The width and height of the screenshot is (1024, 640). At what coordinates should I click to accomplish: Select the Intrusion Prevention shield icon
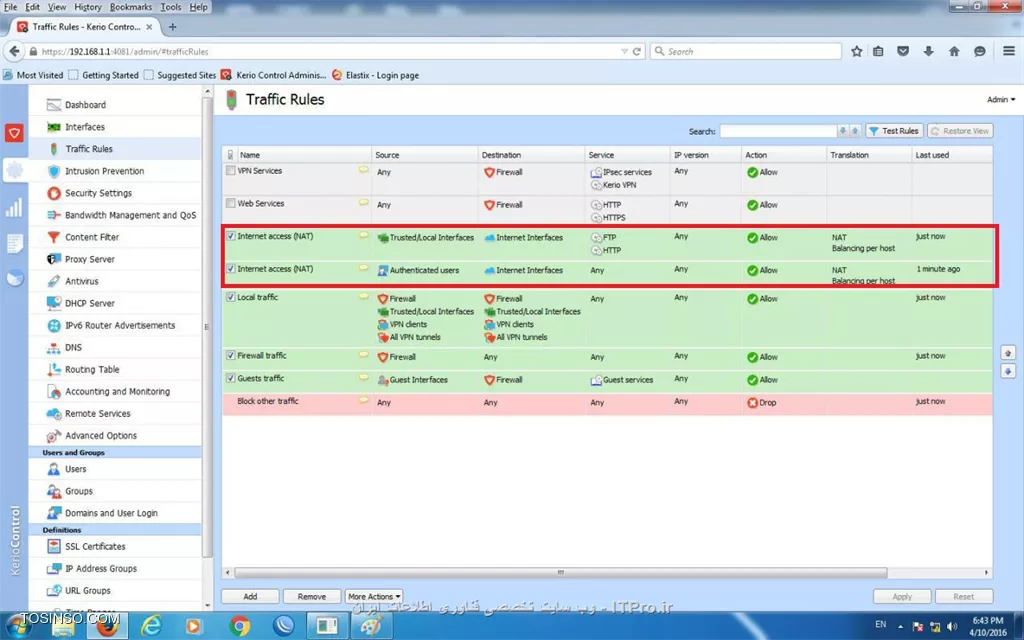(54, 171)
